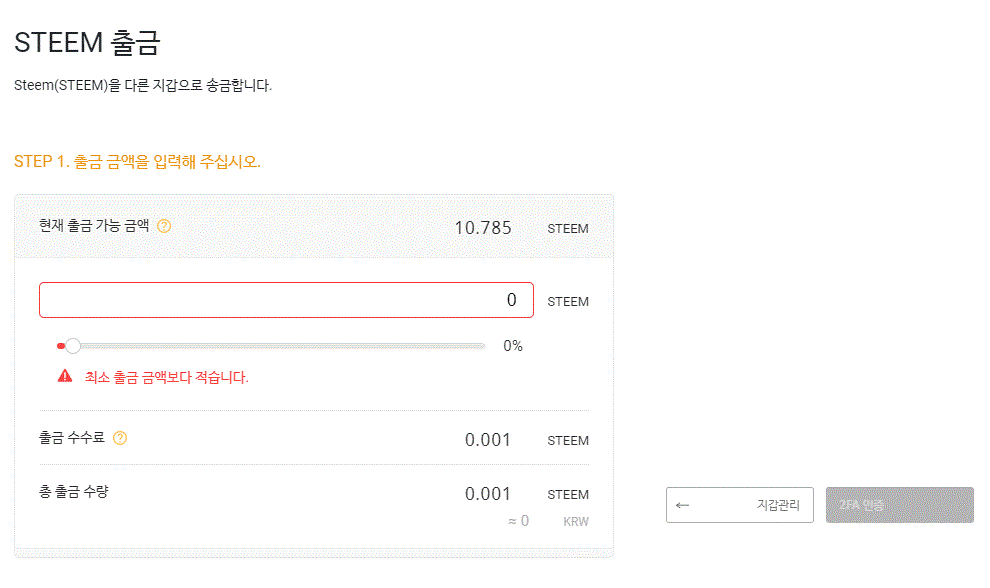Click the 총 출금 수량 label
The image size is (990, 588).
point(73,491)
